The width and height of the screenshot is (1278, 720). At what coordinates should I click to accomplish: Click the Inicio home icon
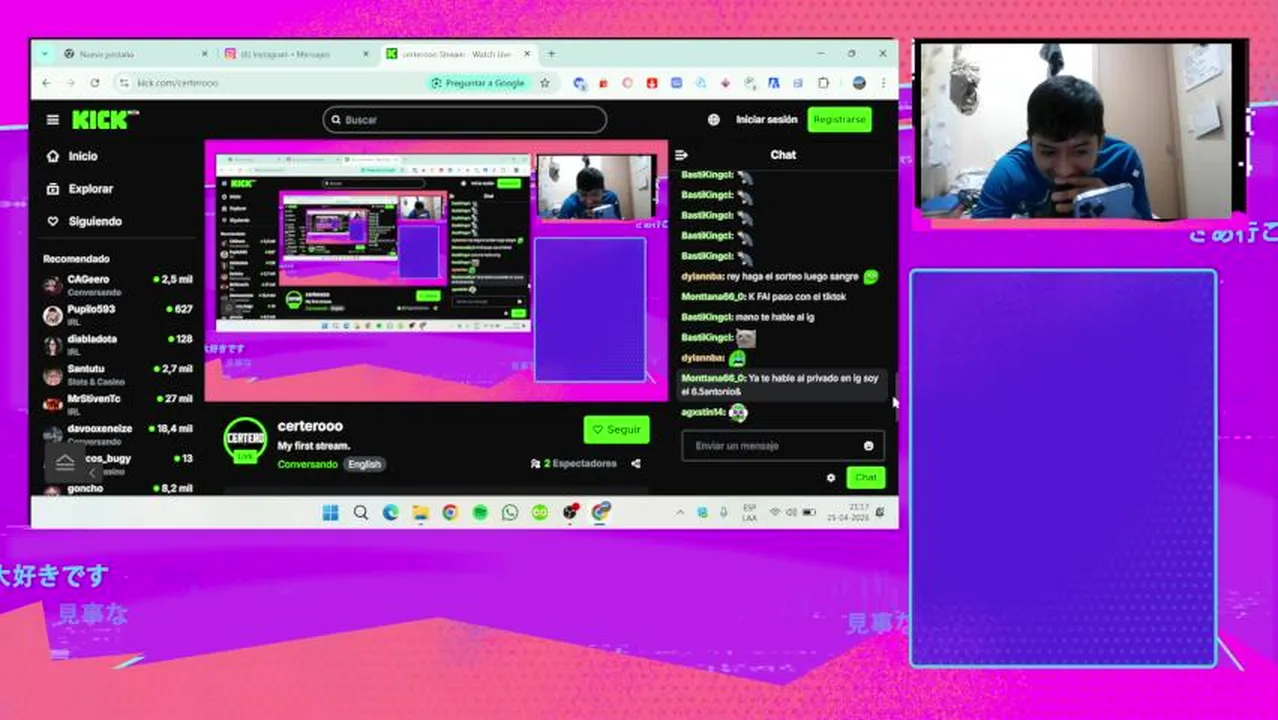click(x=53, y=156)
